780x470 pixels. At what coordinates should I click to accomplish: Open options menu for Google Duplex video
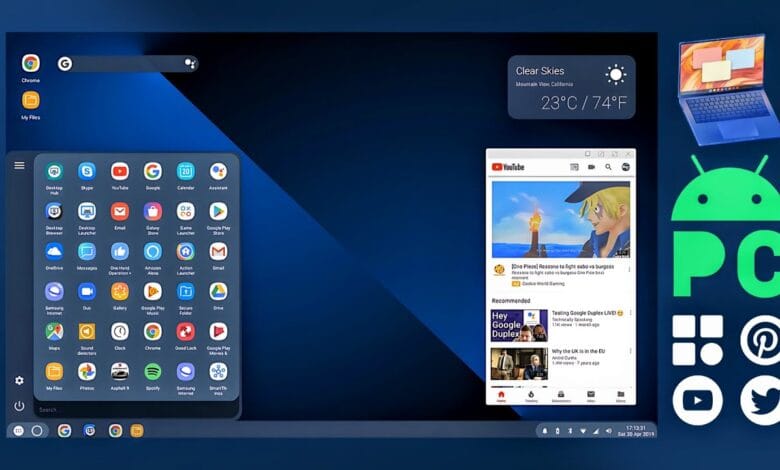(630, 313)
